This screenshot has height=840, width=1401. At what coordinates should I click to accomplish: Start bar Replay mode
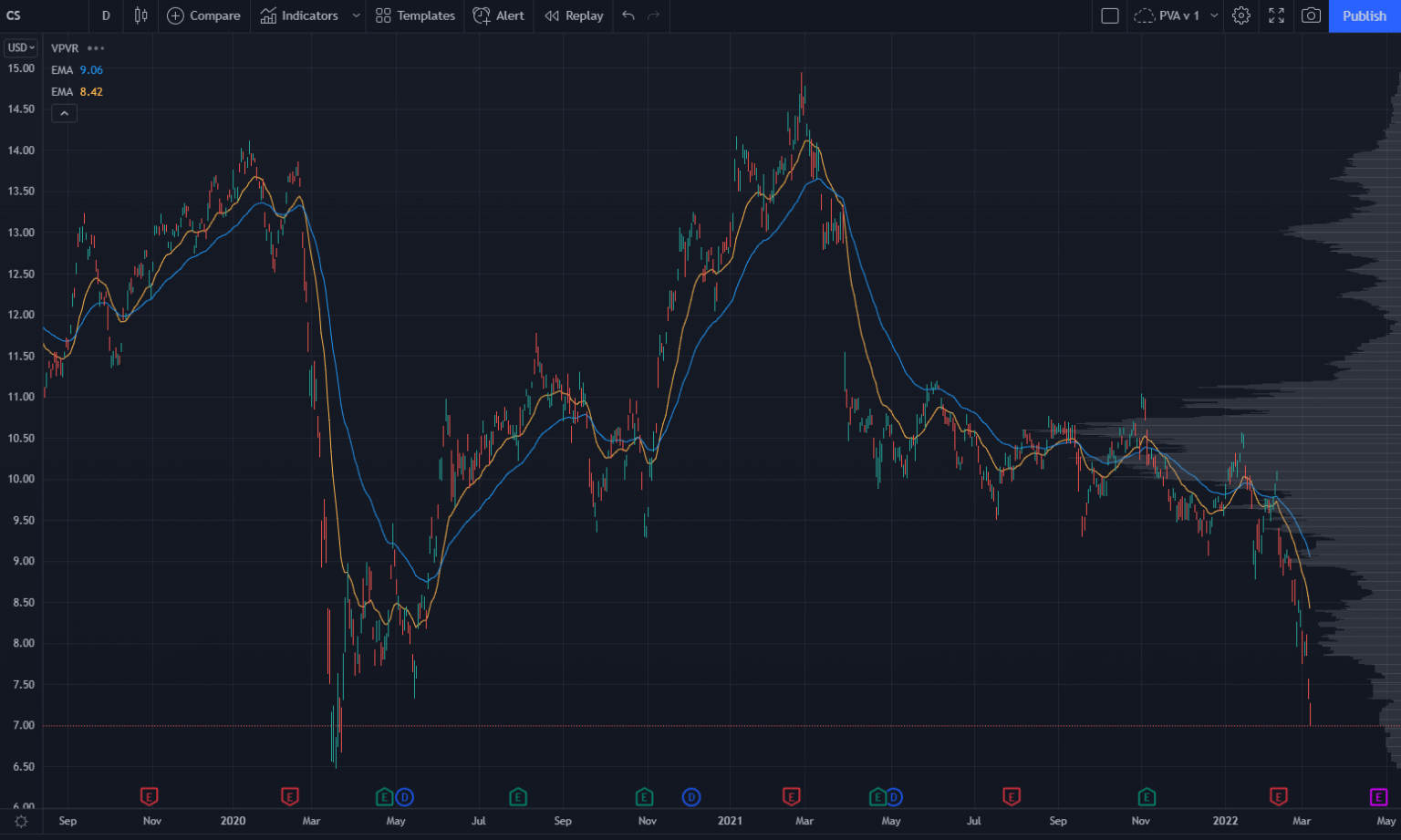pos(575,16)
